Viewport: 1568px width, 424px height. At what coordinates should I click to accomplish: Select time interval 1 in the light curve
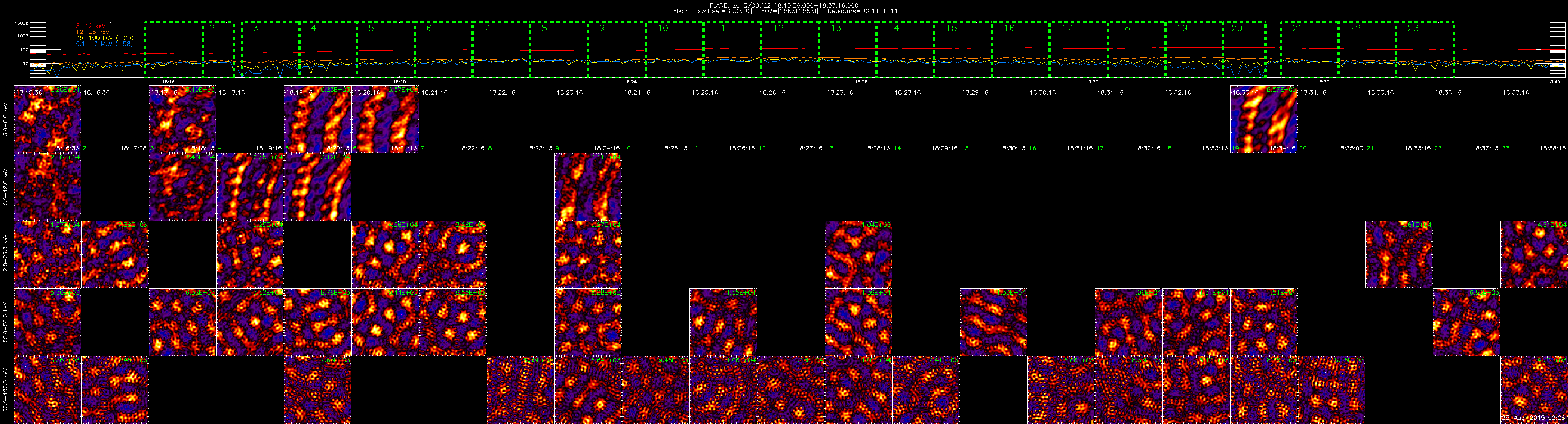coord(174,50)
